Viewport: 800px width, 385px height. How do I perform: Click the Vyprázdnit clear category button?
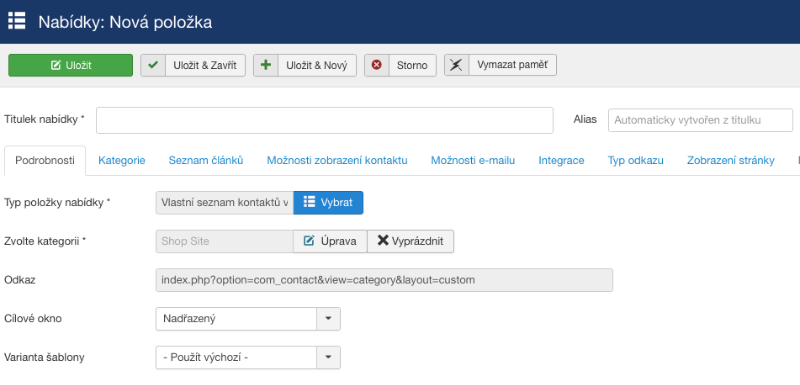[x=410, y=241]
